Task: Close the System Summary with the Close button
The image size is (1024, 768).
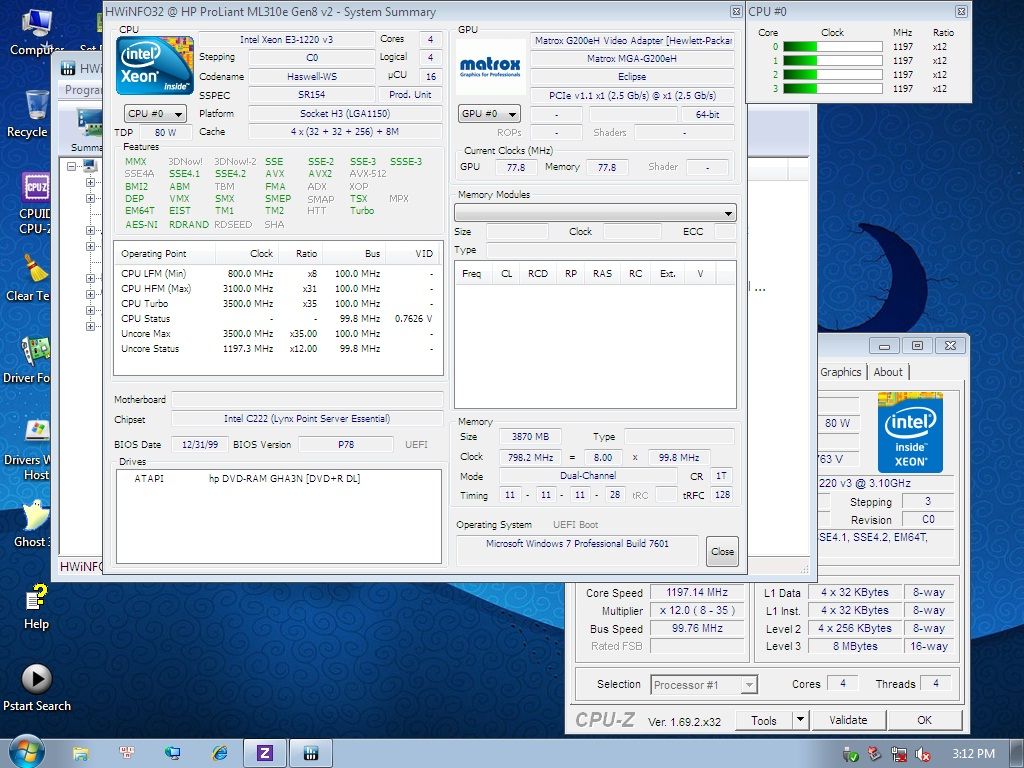Action: pos(722,551)
